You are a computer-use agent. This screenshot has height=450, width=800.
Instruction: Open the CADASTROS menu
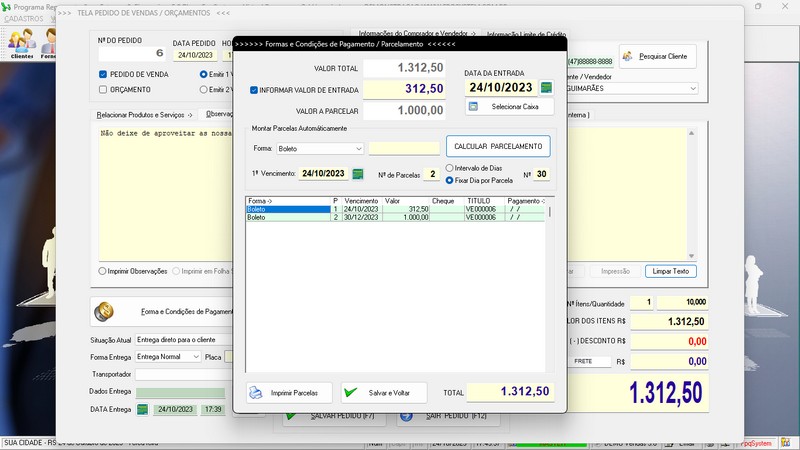click(25, 19)
